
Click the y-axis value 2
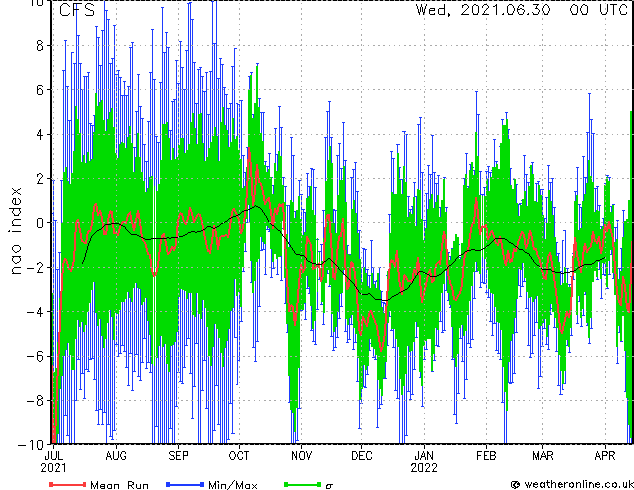(40, 179)
